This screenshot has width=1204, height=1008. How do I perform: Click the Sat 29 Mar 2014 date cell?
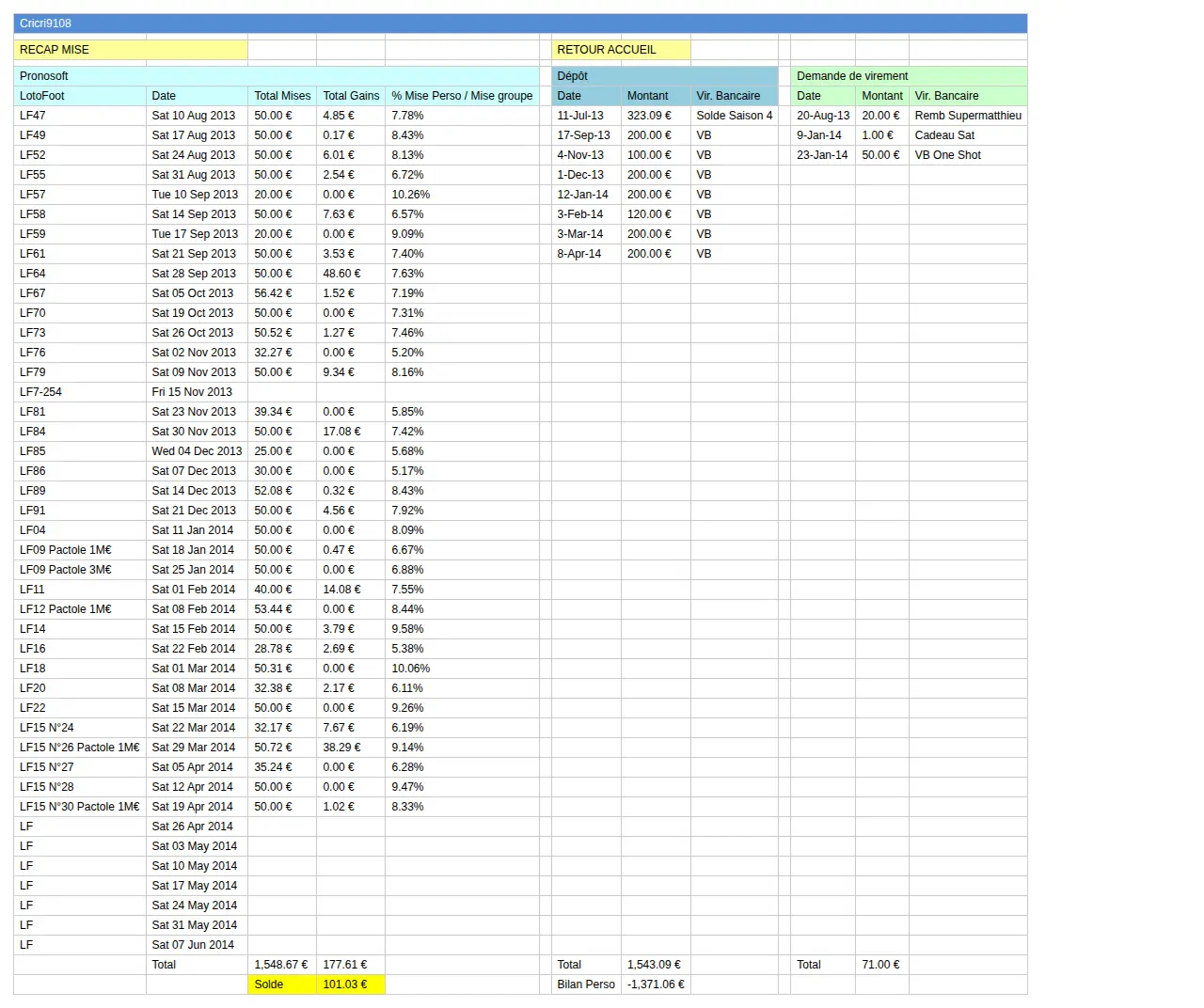point(198,748)
